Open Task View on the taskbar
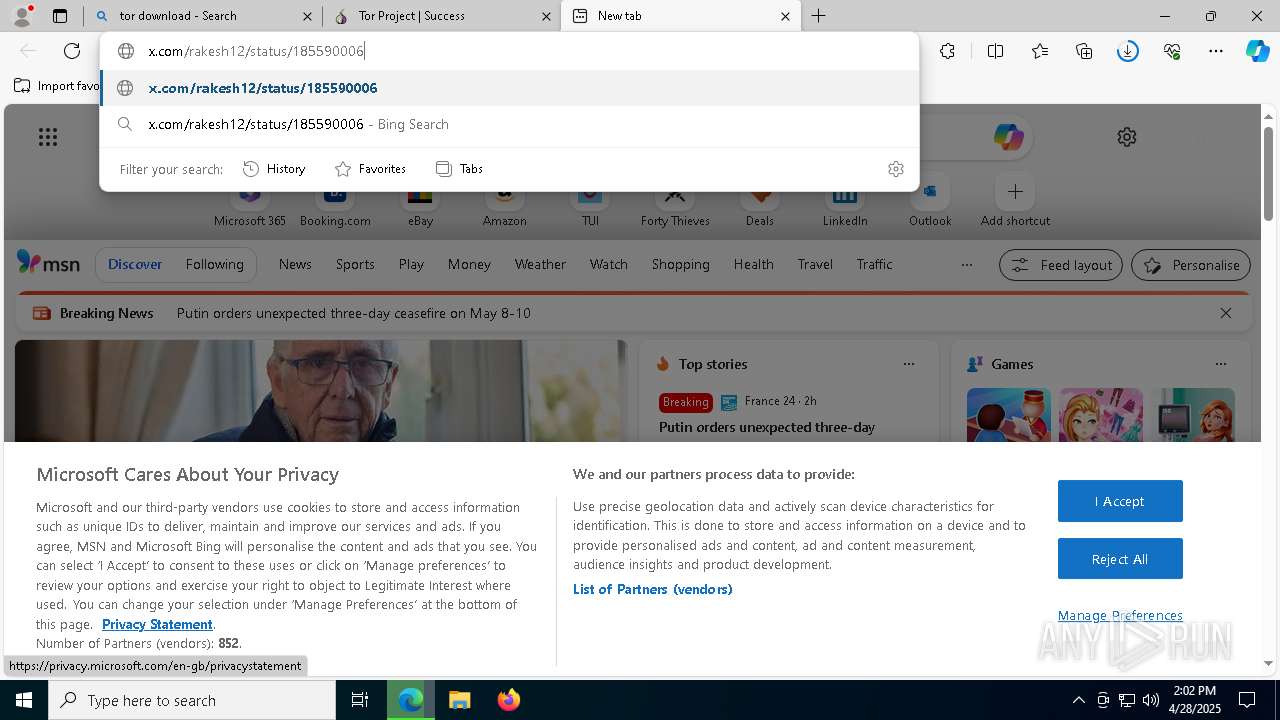 pyautogui.click(x=360, y=700)
